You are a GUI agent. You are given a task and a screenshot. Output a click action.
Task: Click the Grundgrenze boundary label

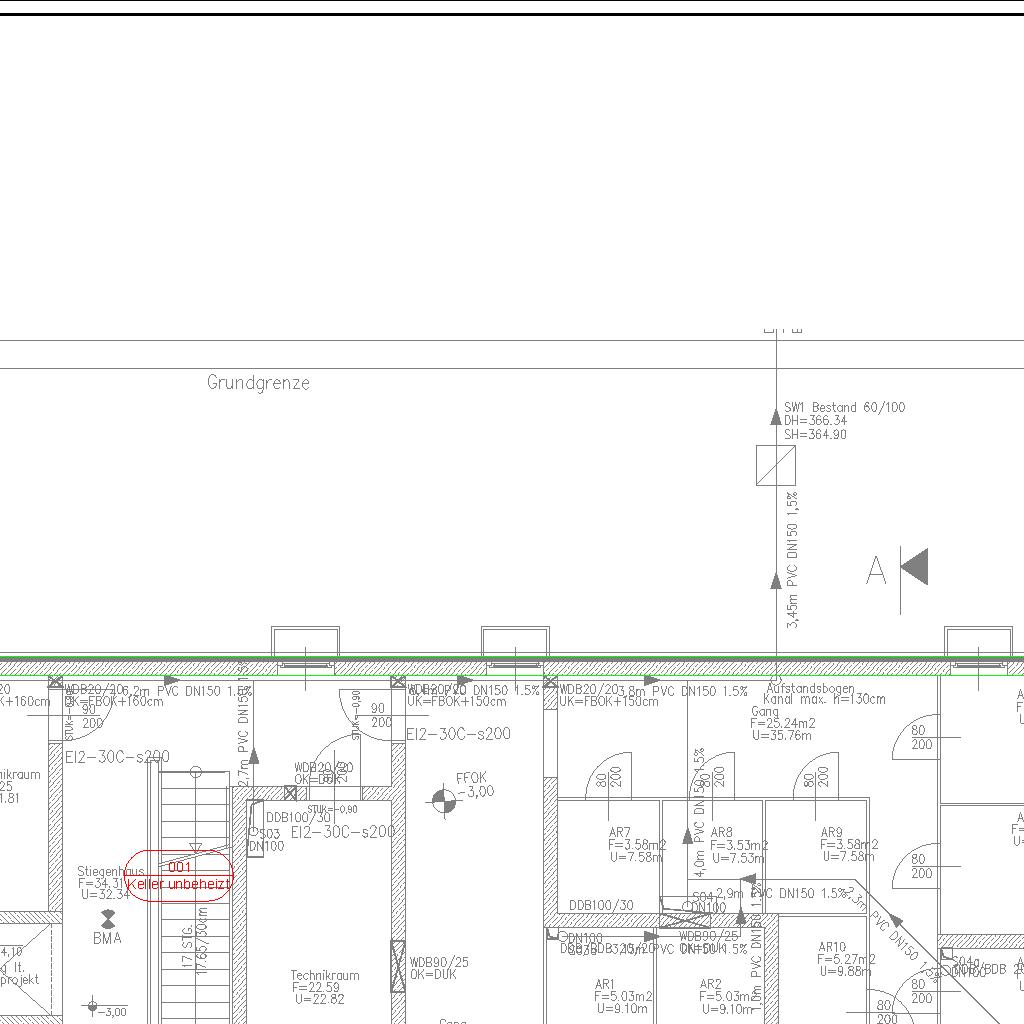[x=258, y=383]
